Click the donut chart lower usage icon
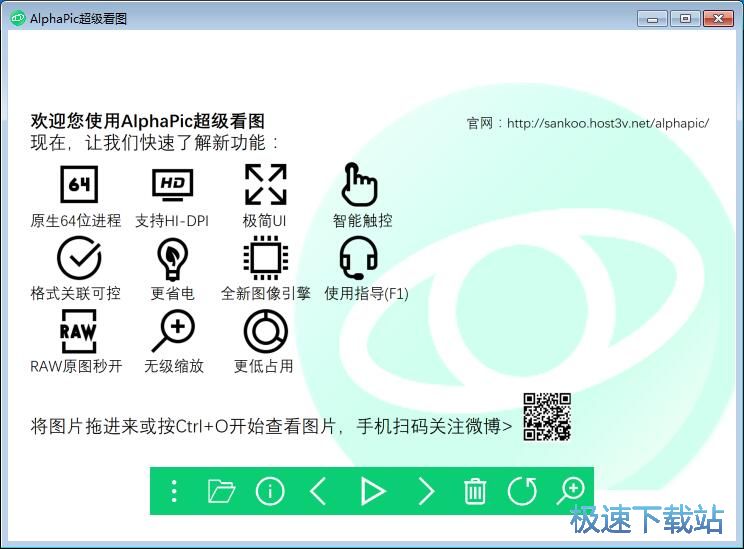 266,331
